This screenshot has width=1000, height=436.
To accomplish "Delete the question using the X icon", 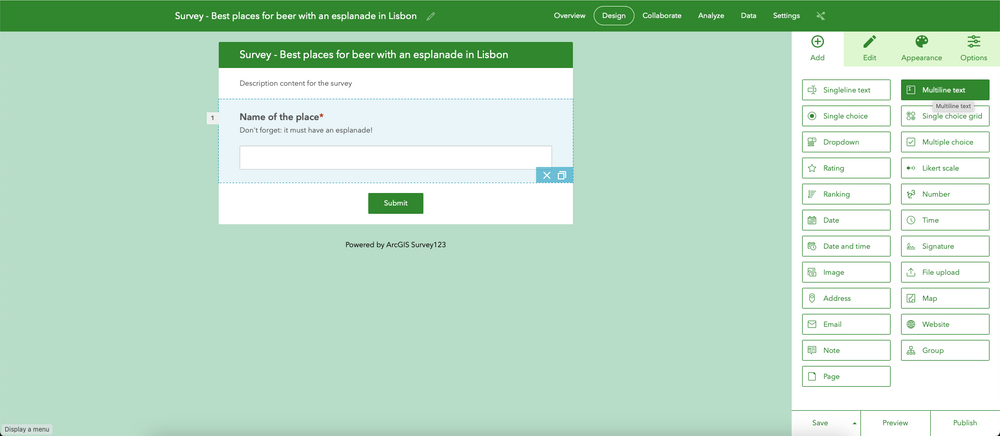I will click(x=547, y=176).
